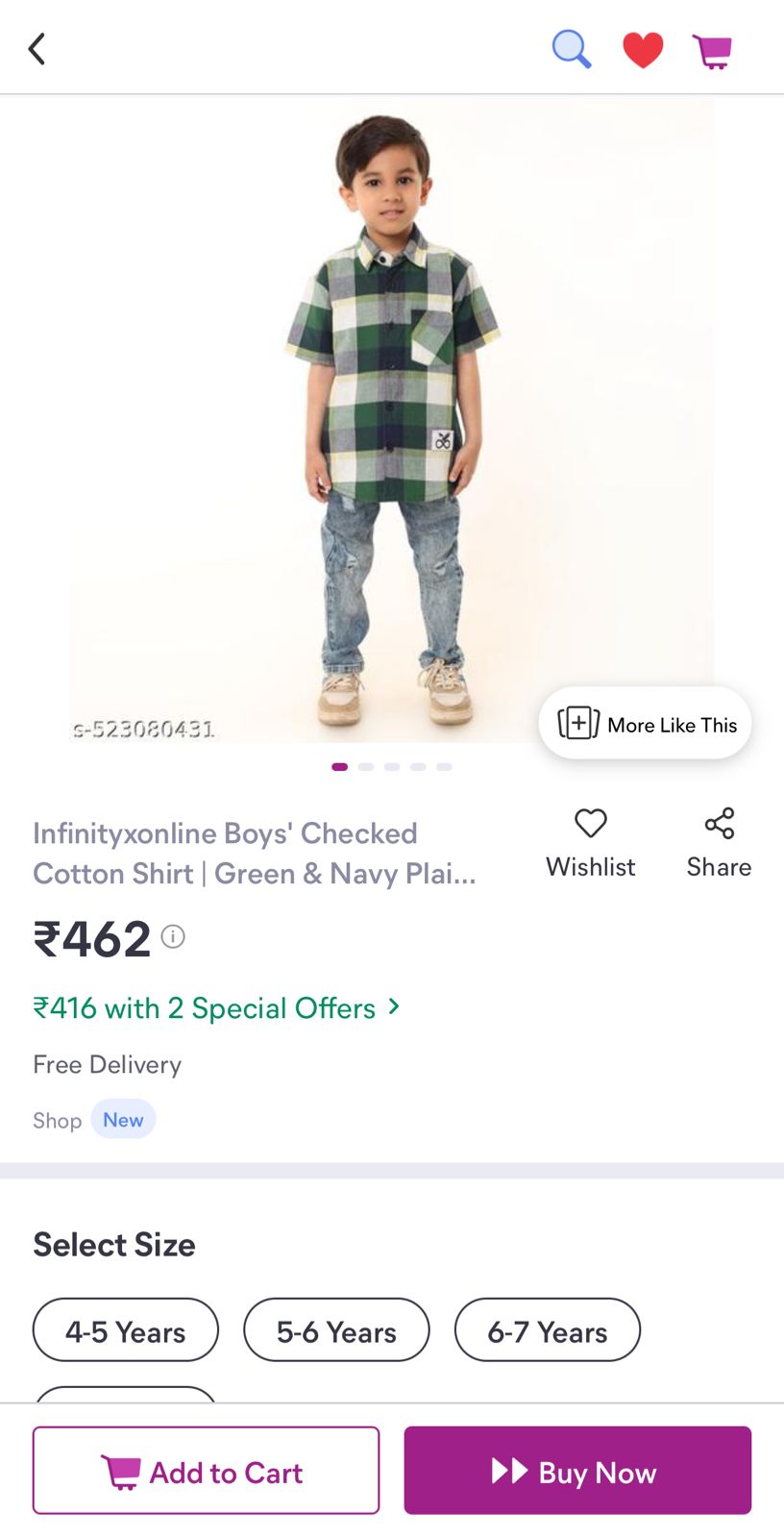Tap the Wishlist heart outline icon
Viewport: 784px width, 1538px height.
click(590, 824)
